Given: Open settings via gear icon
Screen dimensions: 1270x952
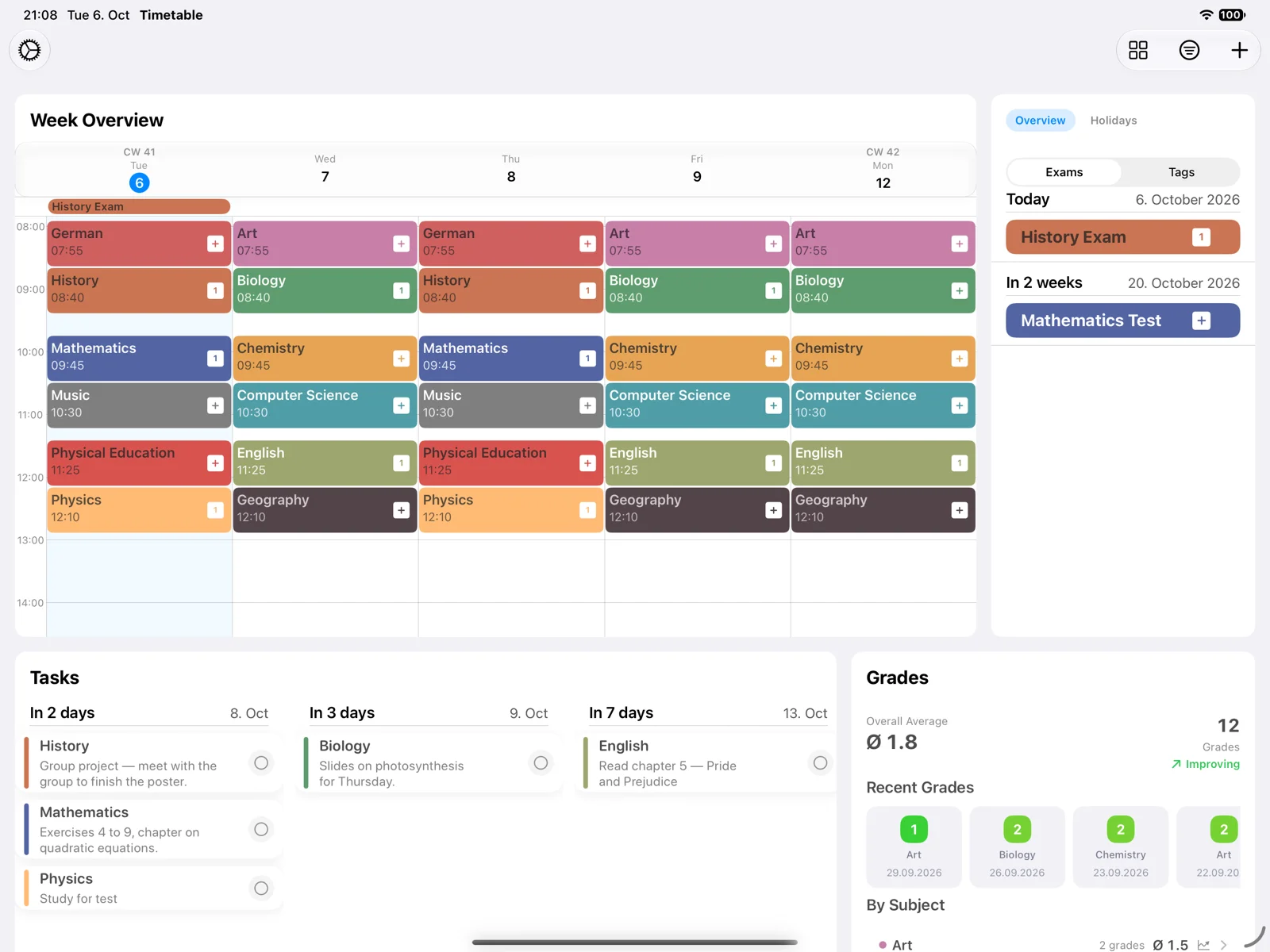Looking at the screenshot, I should pos(29,50).
